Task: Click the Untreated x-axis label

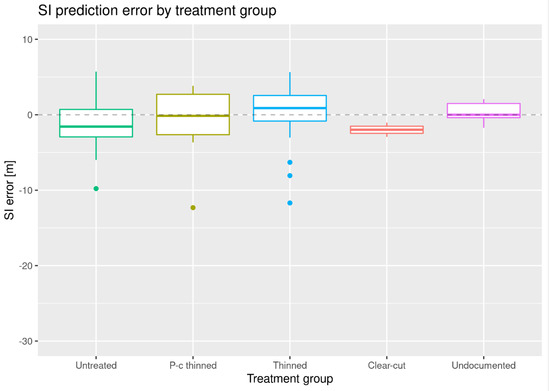Action: [96, 365]
